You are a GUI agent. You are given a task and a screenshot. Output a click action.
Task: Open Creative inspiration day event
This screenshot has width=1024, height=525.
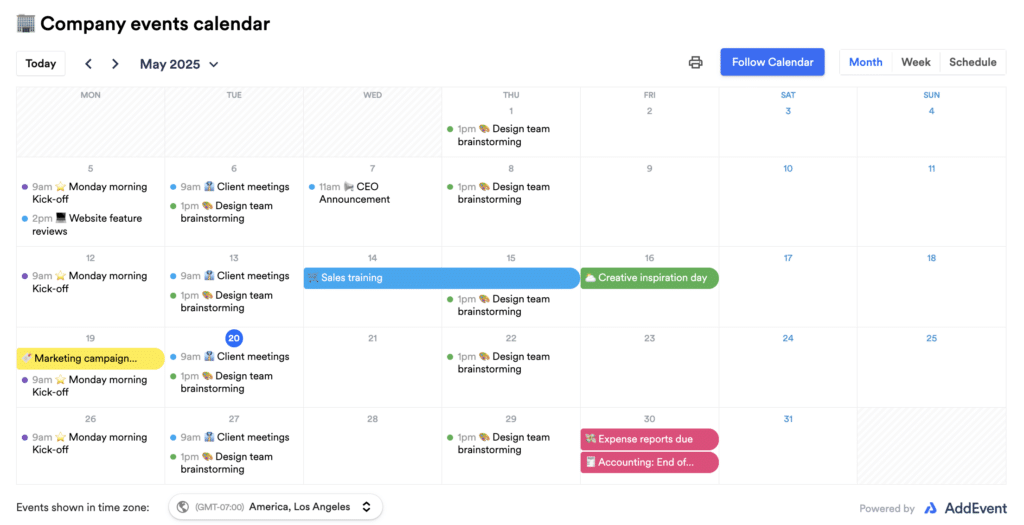[x=649, y=278]
